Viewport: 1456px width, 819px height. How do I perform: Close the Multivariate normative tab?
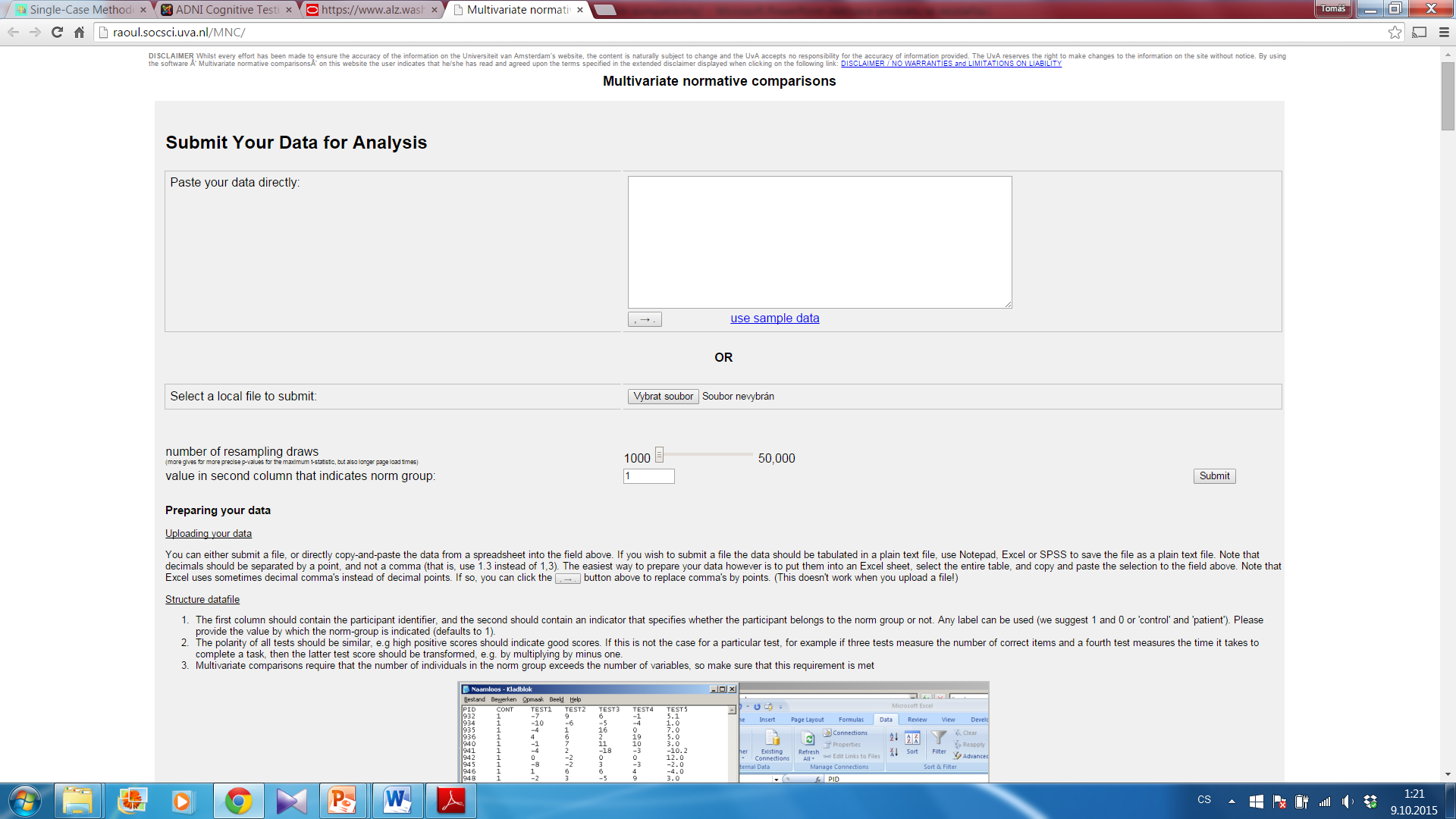pos(580,10)
